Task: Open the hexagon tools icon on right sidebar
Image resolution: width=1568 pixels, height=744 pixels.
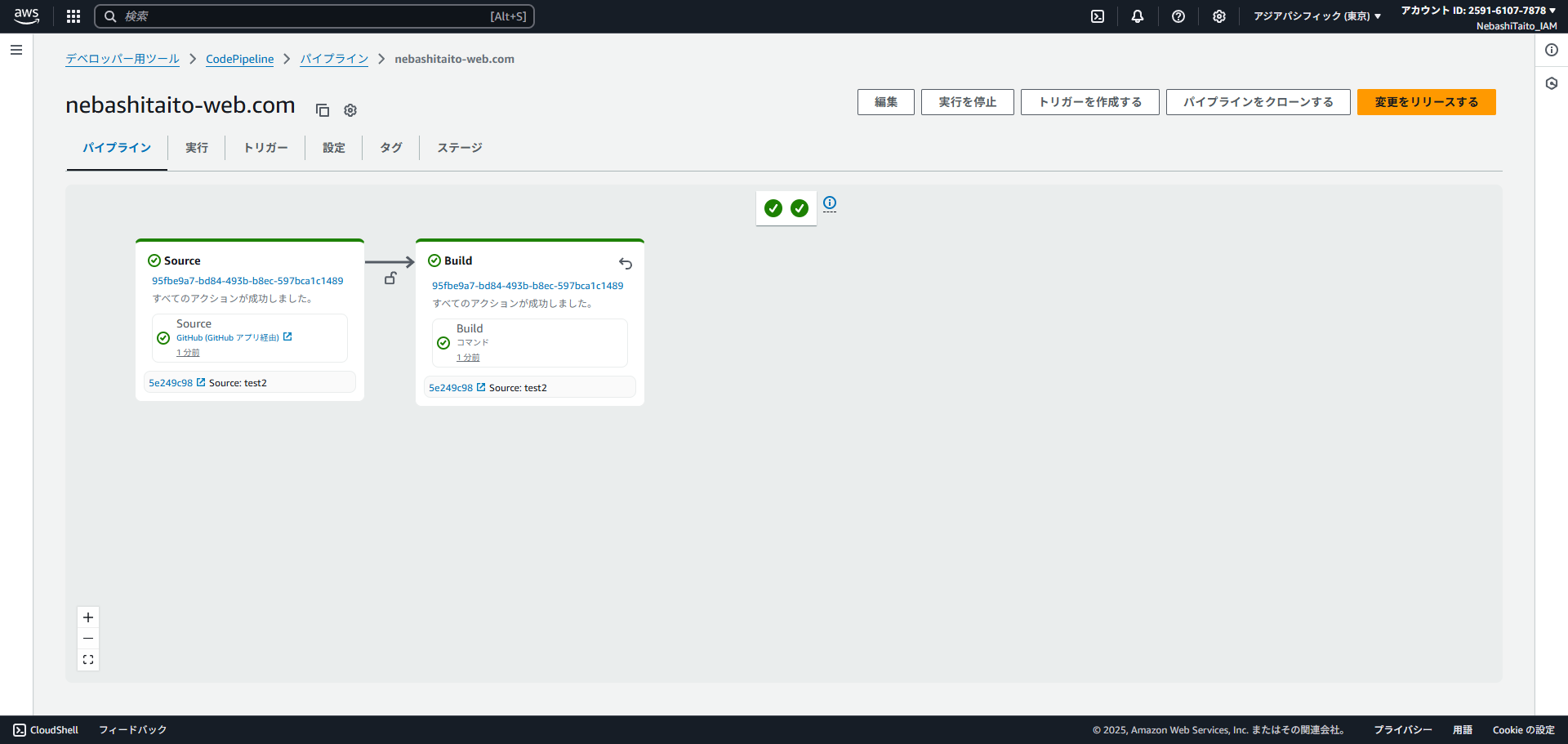Action: click(x=1552, y=83)
